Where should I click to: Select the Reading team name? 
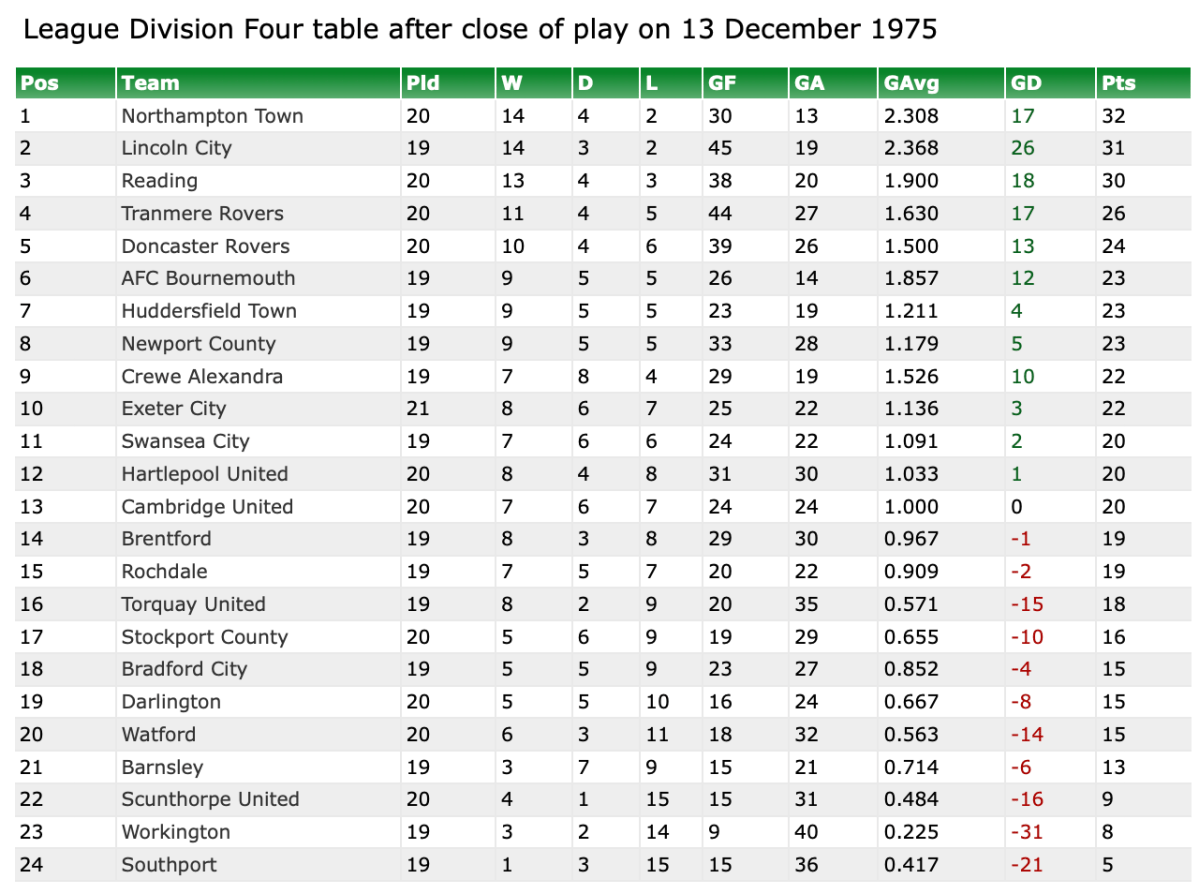(x=159, y=181)
